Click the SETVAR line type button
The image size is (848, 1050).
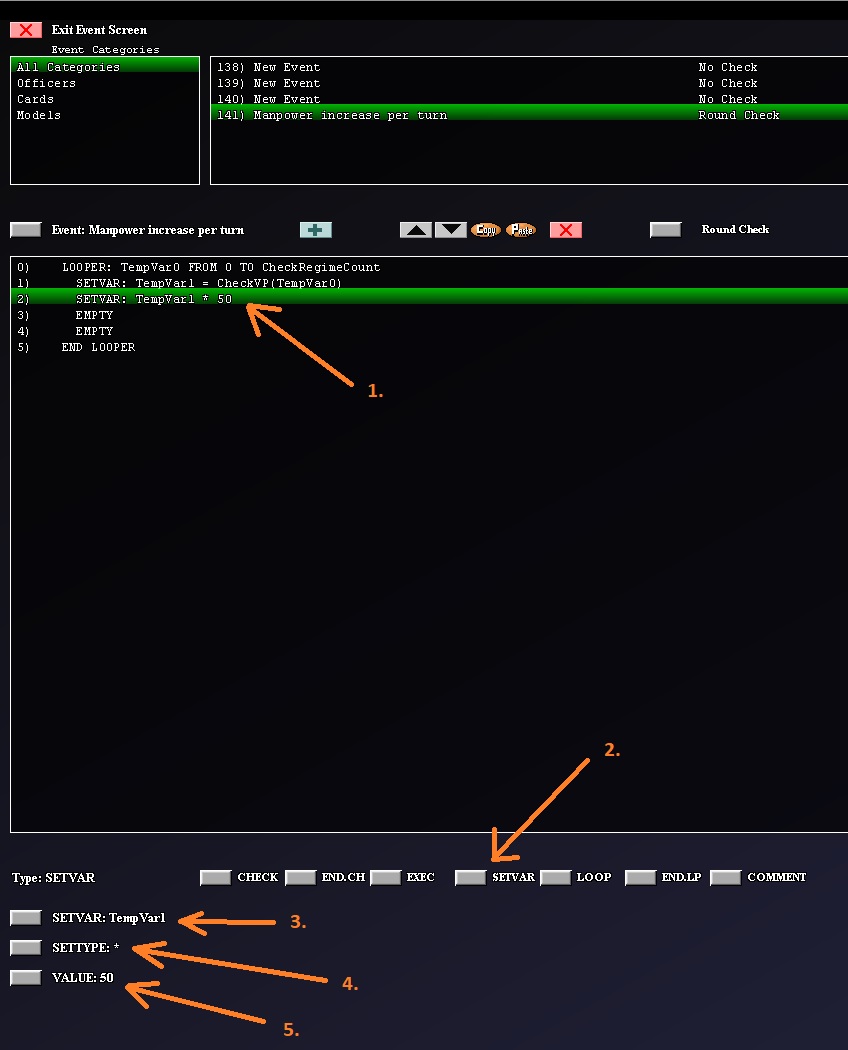[470, 877]
